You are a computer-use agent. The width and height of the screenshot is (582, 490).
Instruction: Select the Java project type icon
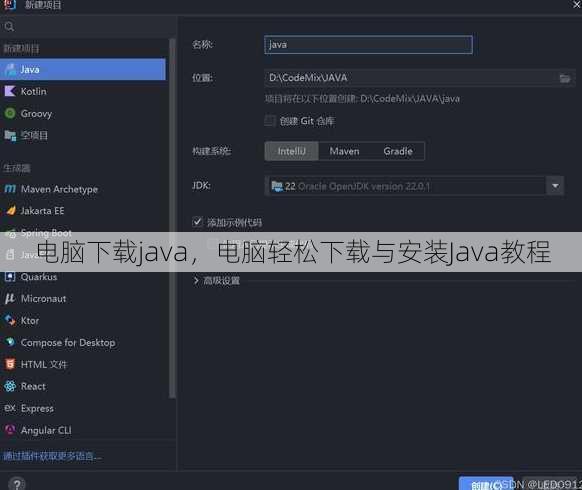[10, 69]
